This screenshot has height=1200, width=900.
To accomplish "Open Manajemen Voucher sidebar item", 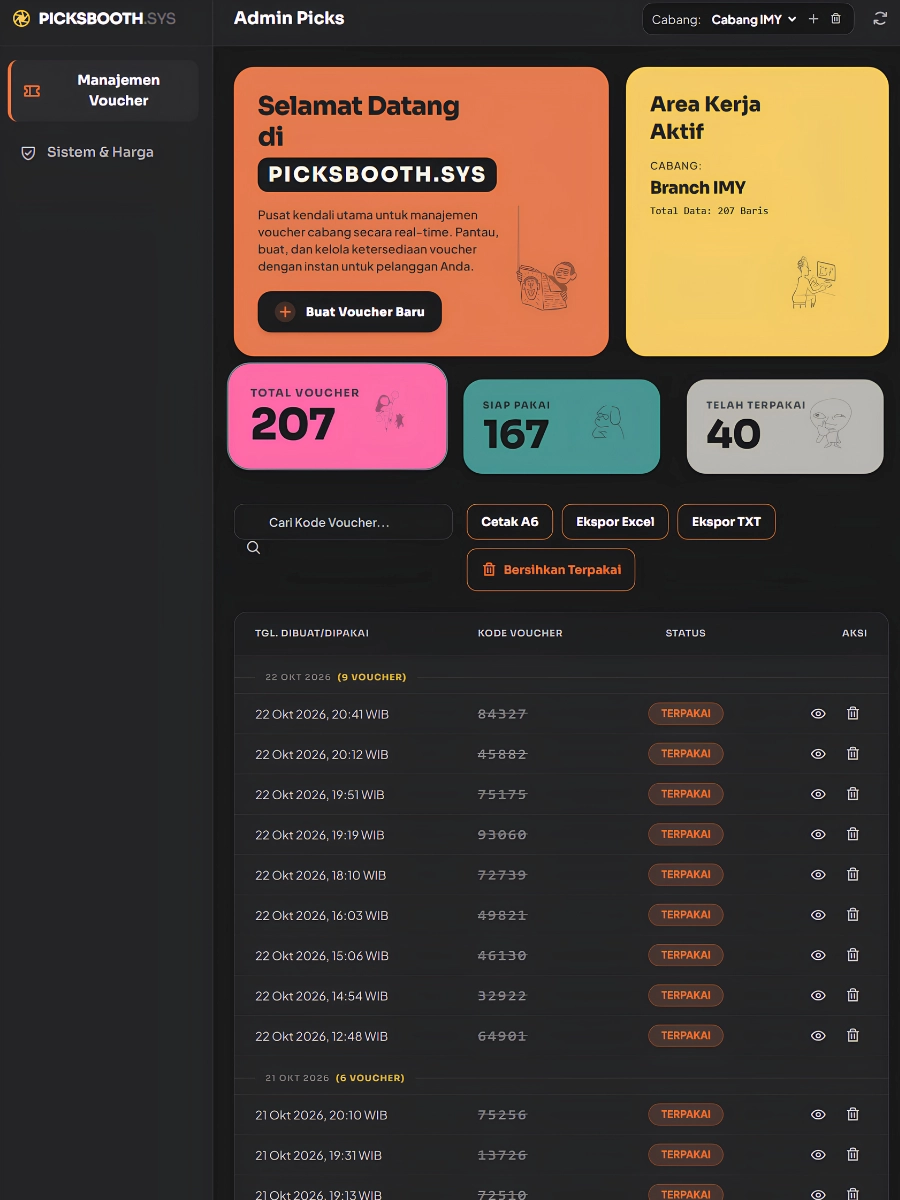I will click(x=103, y=90).
